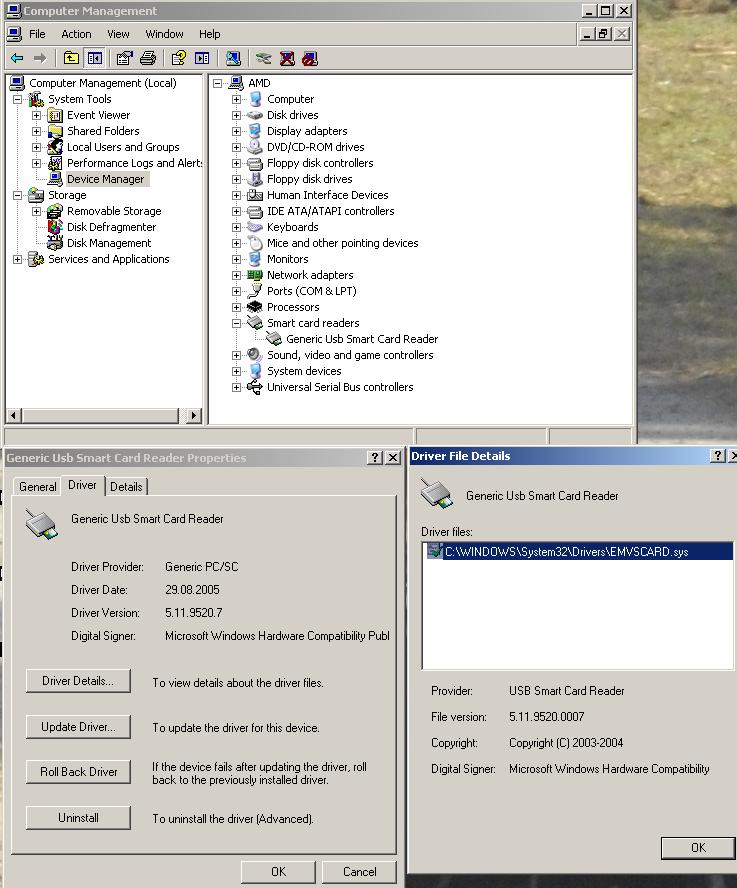Image resolution: width=737 pixels, height=888 pixels.
Task: Click Cancel in the Properties dialog
Action: (359, 872)
